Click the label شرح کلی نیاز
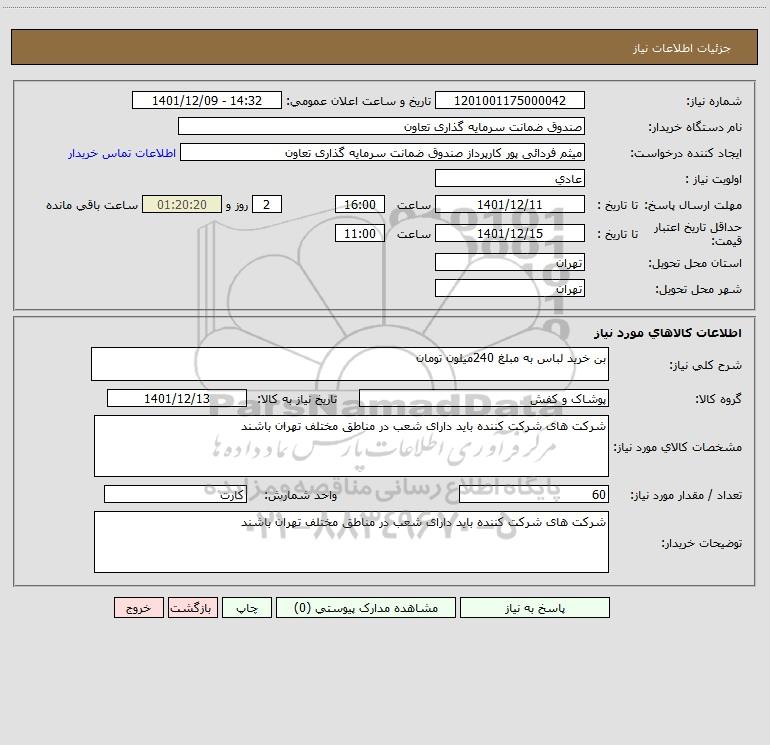 tap(706, 366)
